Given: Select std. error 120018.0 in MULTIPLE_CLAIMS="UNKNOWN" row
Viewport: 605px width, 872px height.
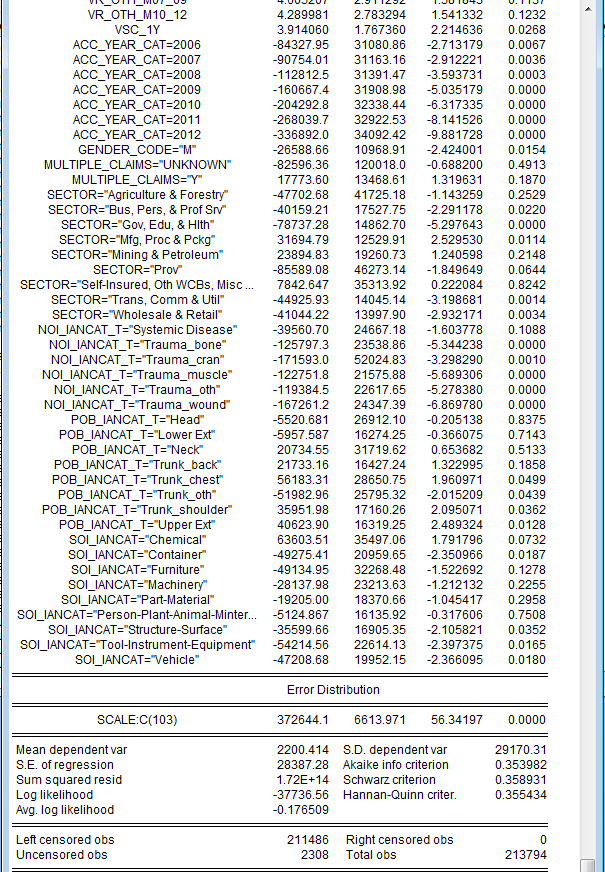Looking at the screenshot, I should pyautogui.click(x=380, y=165).
